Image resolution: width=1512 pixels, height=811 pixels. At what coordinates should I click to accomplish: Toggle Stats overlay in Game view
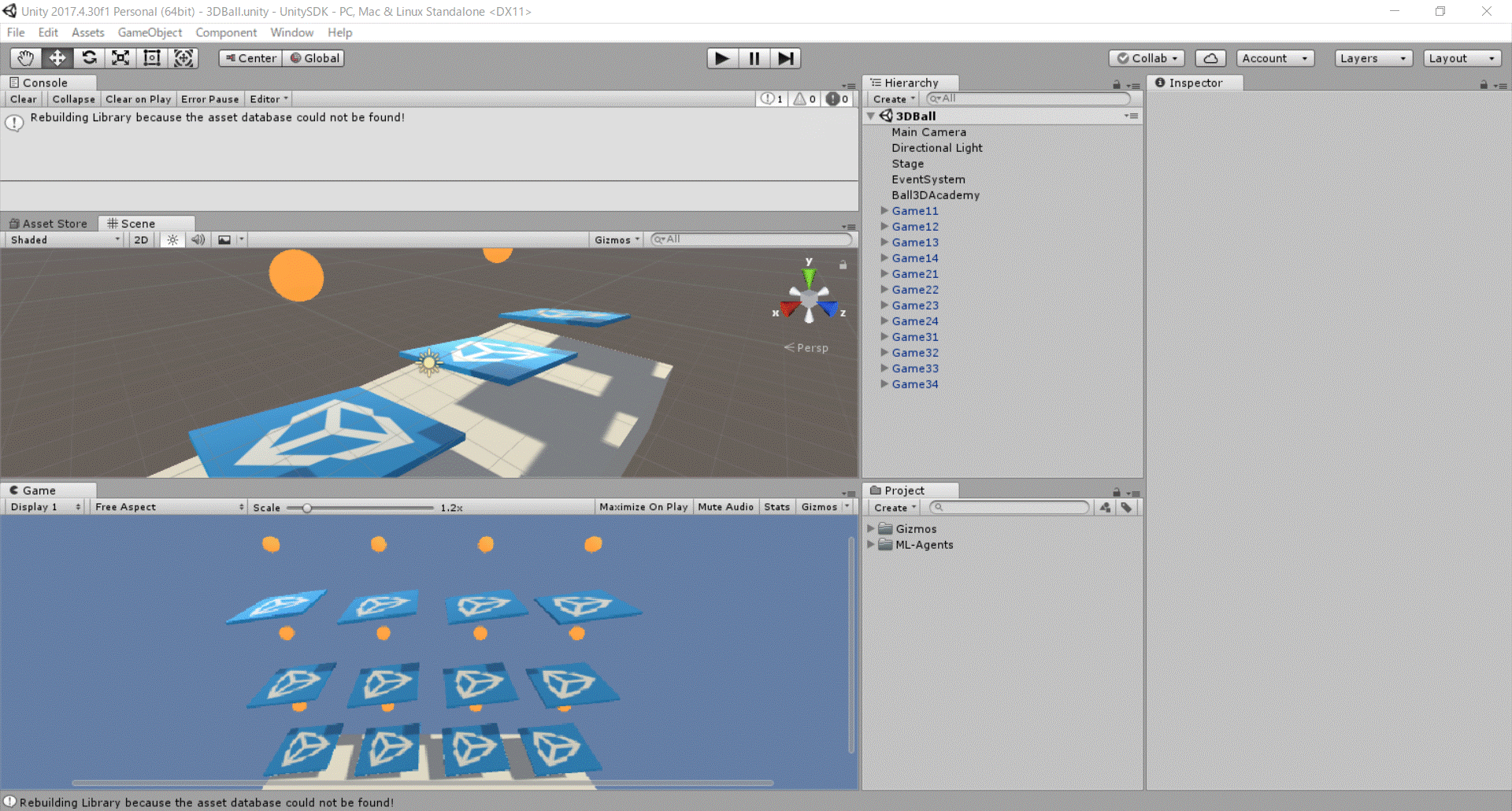(x=776, y=507)
